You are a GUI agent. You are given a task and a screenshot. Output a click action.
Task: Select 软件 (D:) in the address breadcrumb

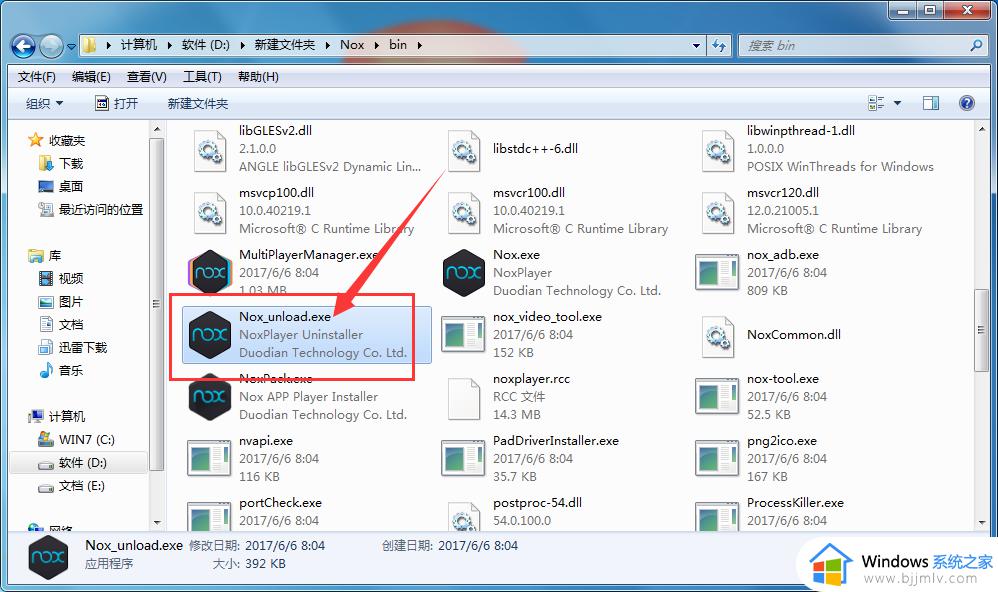(206, 45)
